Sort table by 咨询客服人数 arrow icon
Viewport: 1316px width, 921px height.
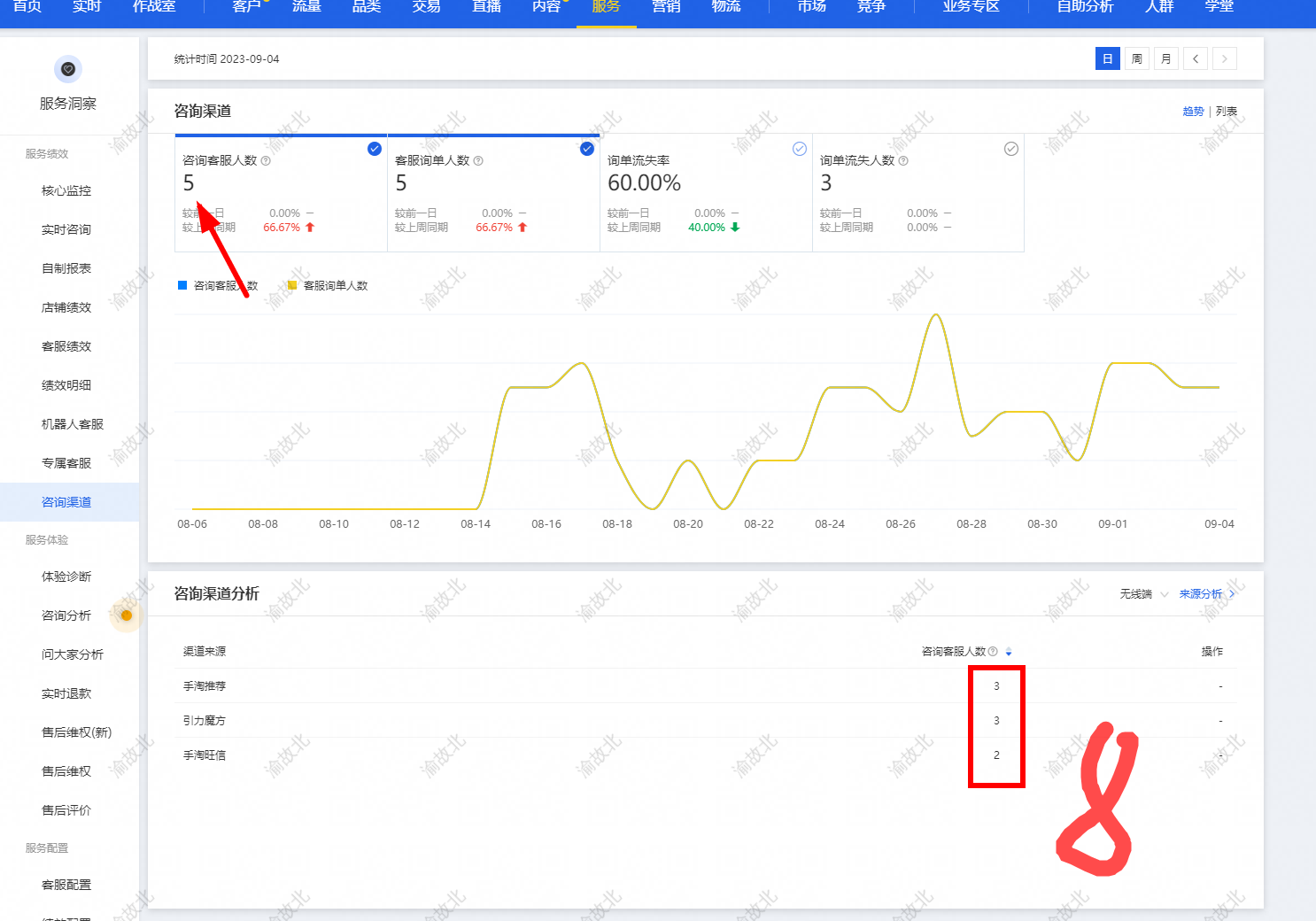[1009, 652]
